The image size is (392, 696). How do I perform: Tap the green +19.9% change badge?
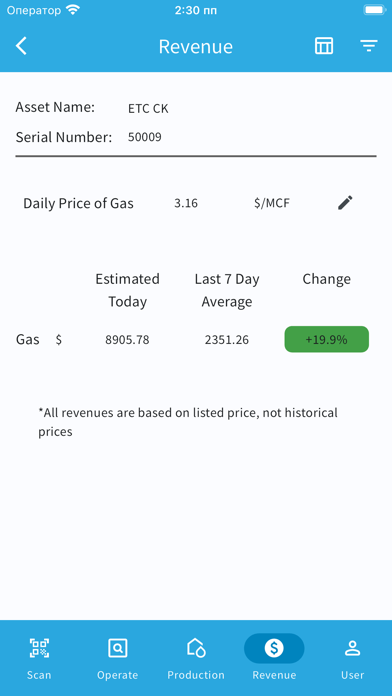click(327, 340)
